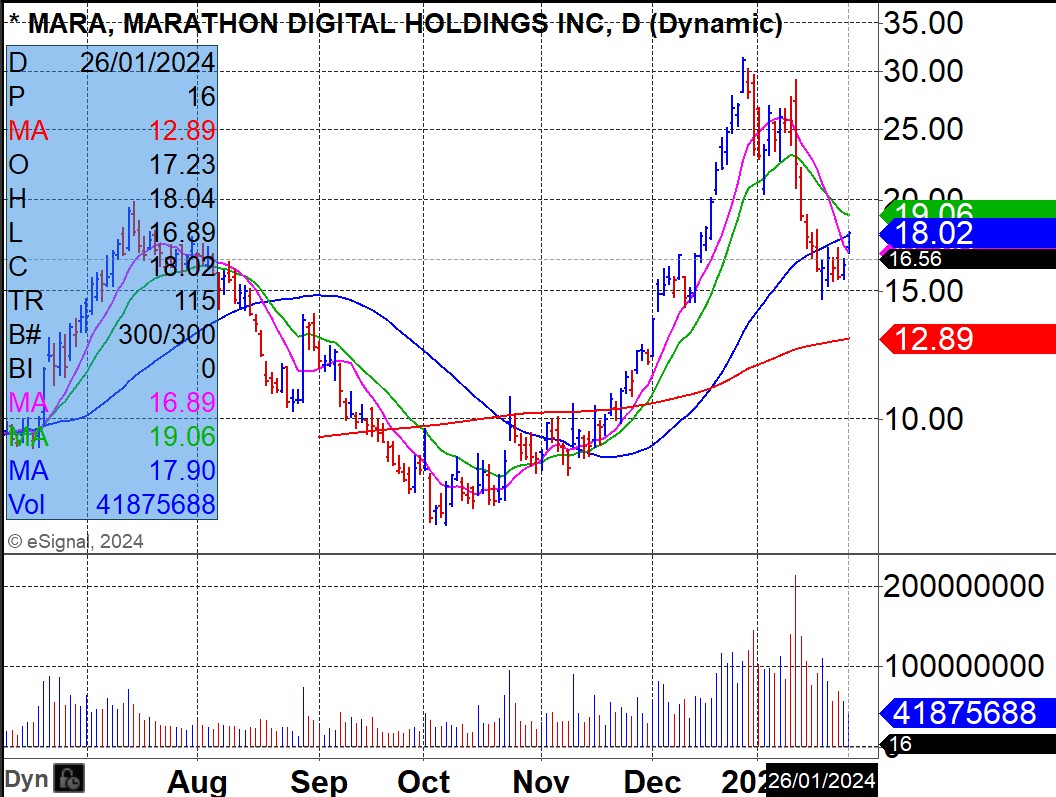The image size is (1056, 797).
Task: Click the high value 18.04 in data box
Action: pos(182,199)
